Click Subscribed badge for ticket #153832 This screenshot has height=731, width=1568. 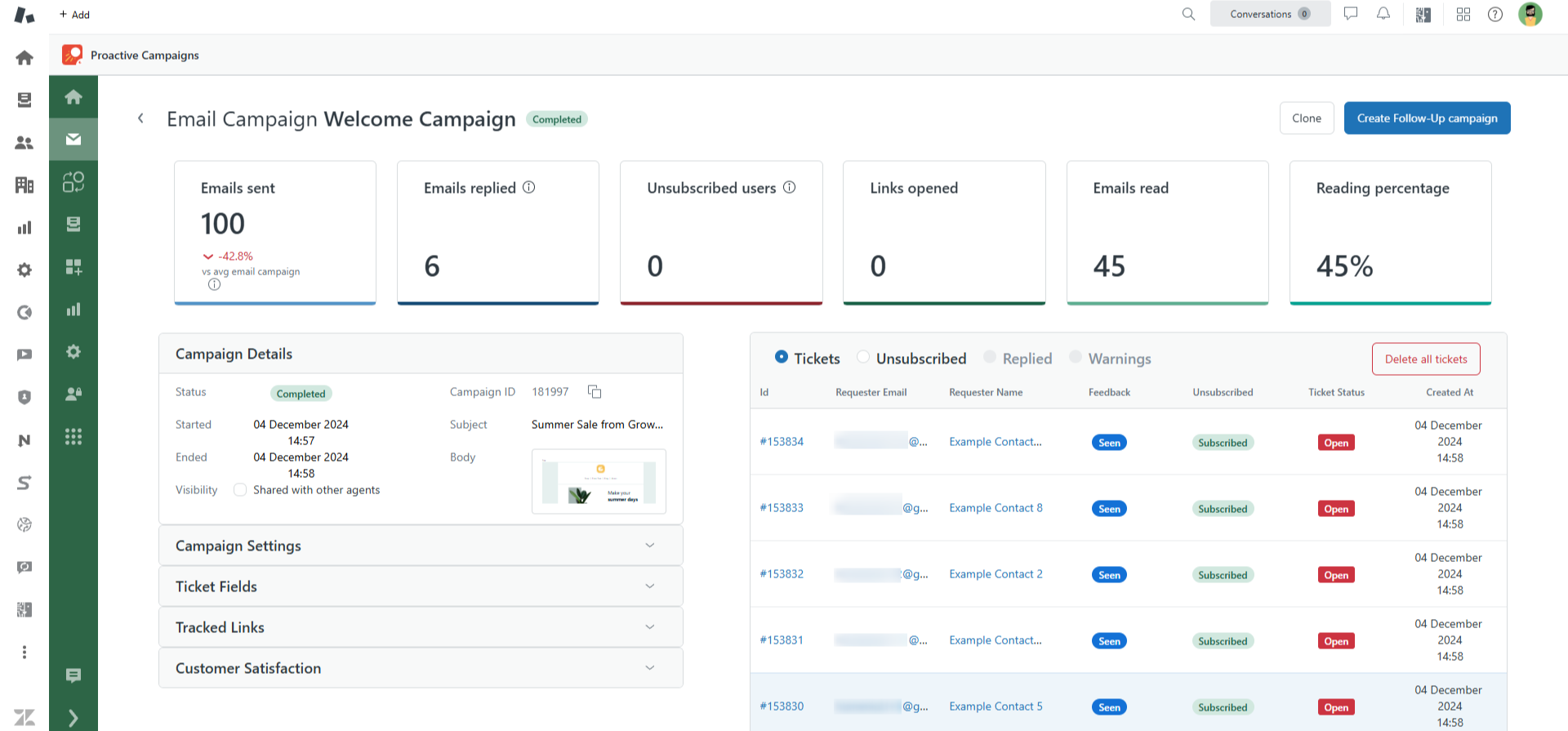[x=1223, y=575]
